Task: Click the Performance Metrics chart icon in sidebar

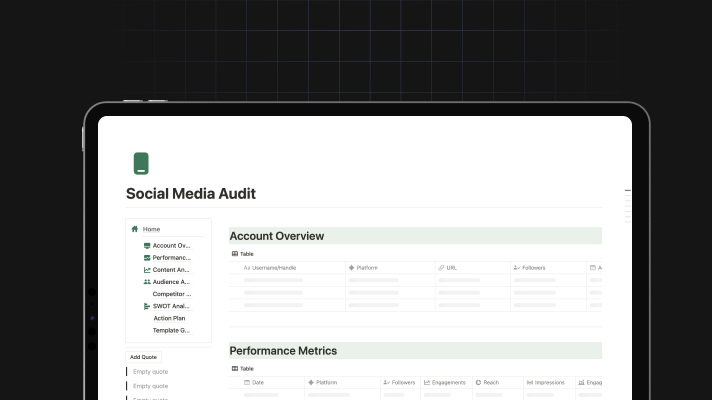Action: point(147,257)
